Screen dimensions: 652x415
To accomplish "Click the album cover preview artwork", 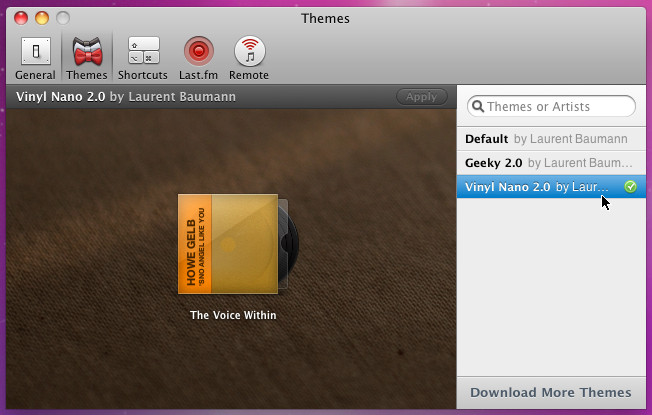I will 228,244.
